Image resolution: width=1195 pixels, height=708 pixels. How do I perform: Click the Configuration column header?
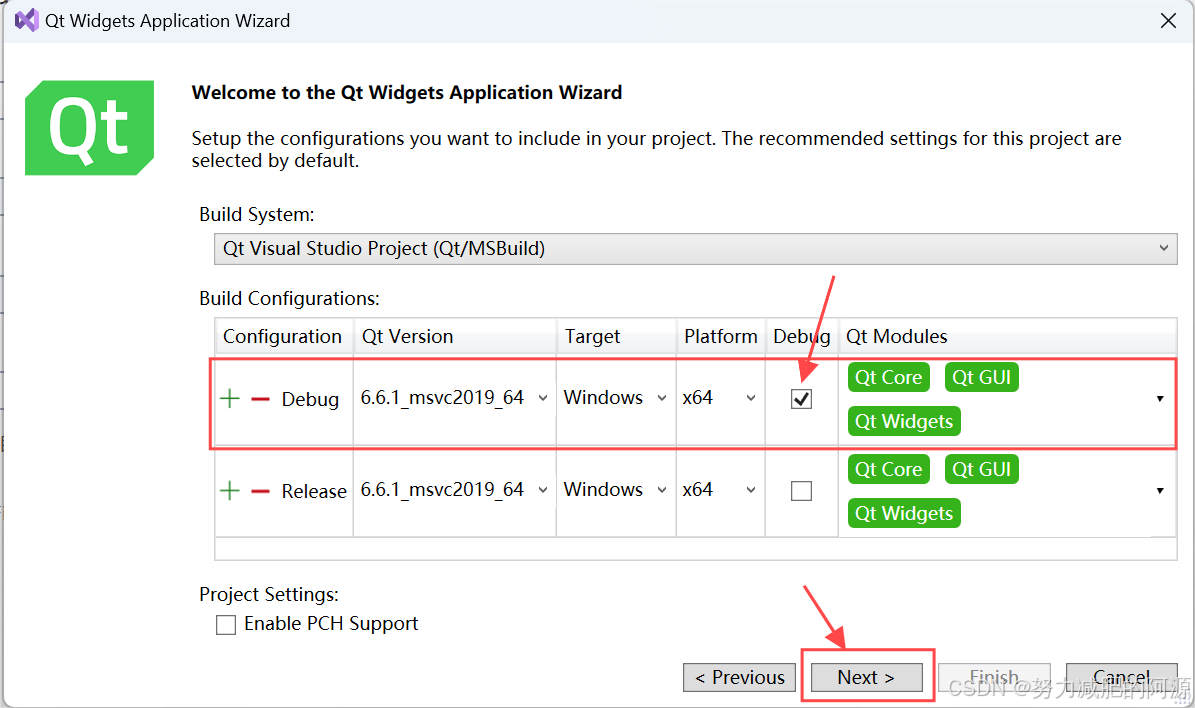click(x=284, y=337)
